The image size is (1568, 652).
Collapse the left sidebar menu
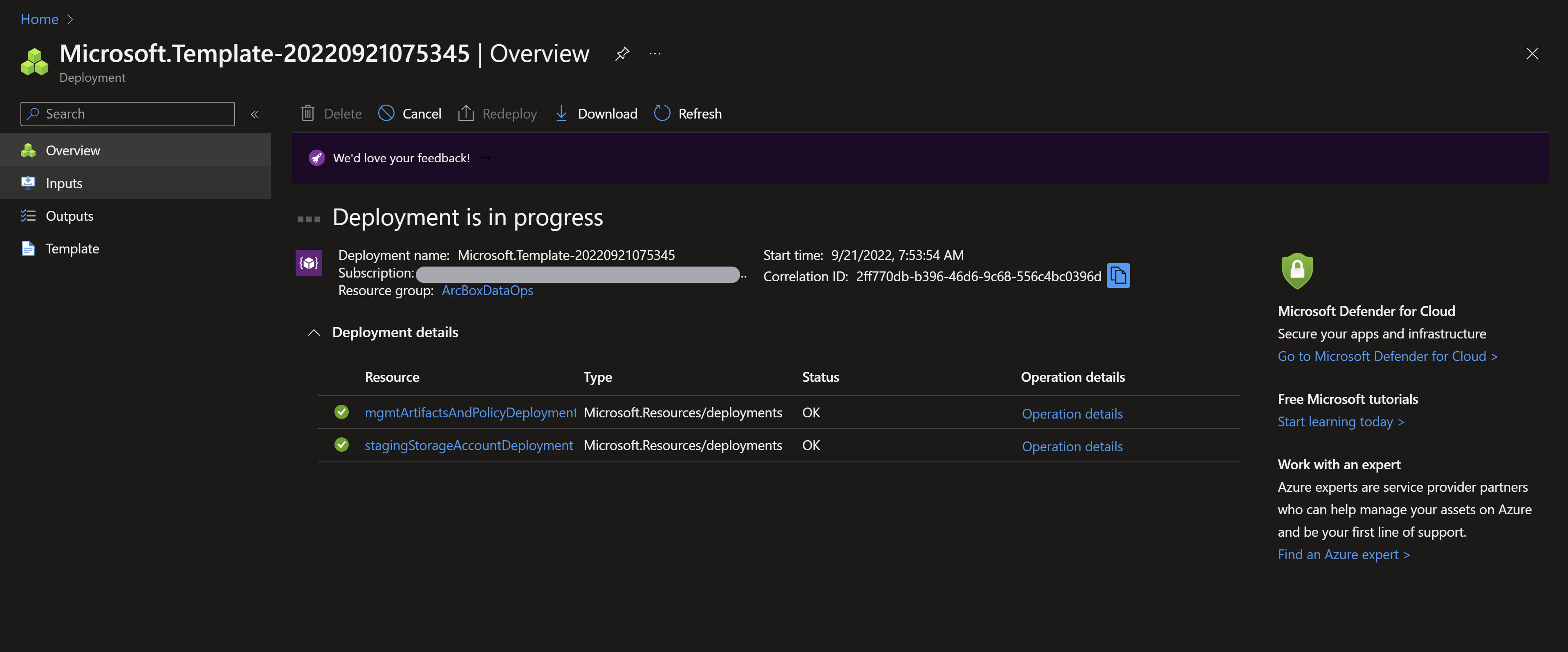255,114
